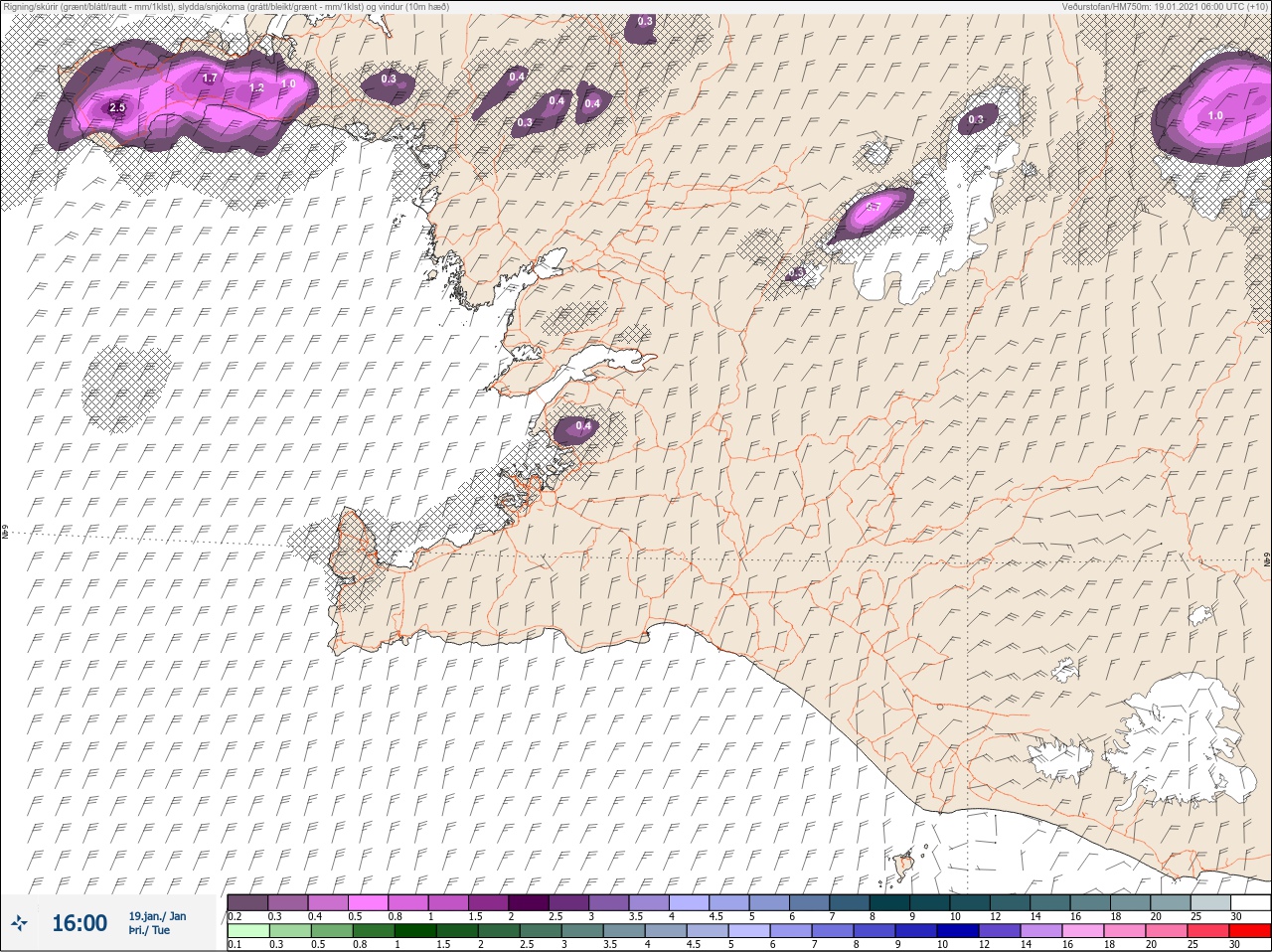1272x952 pixels.
Task: Pick the dark teal 9 swatch in upper legend
Action: point(930,902)
